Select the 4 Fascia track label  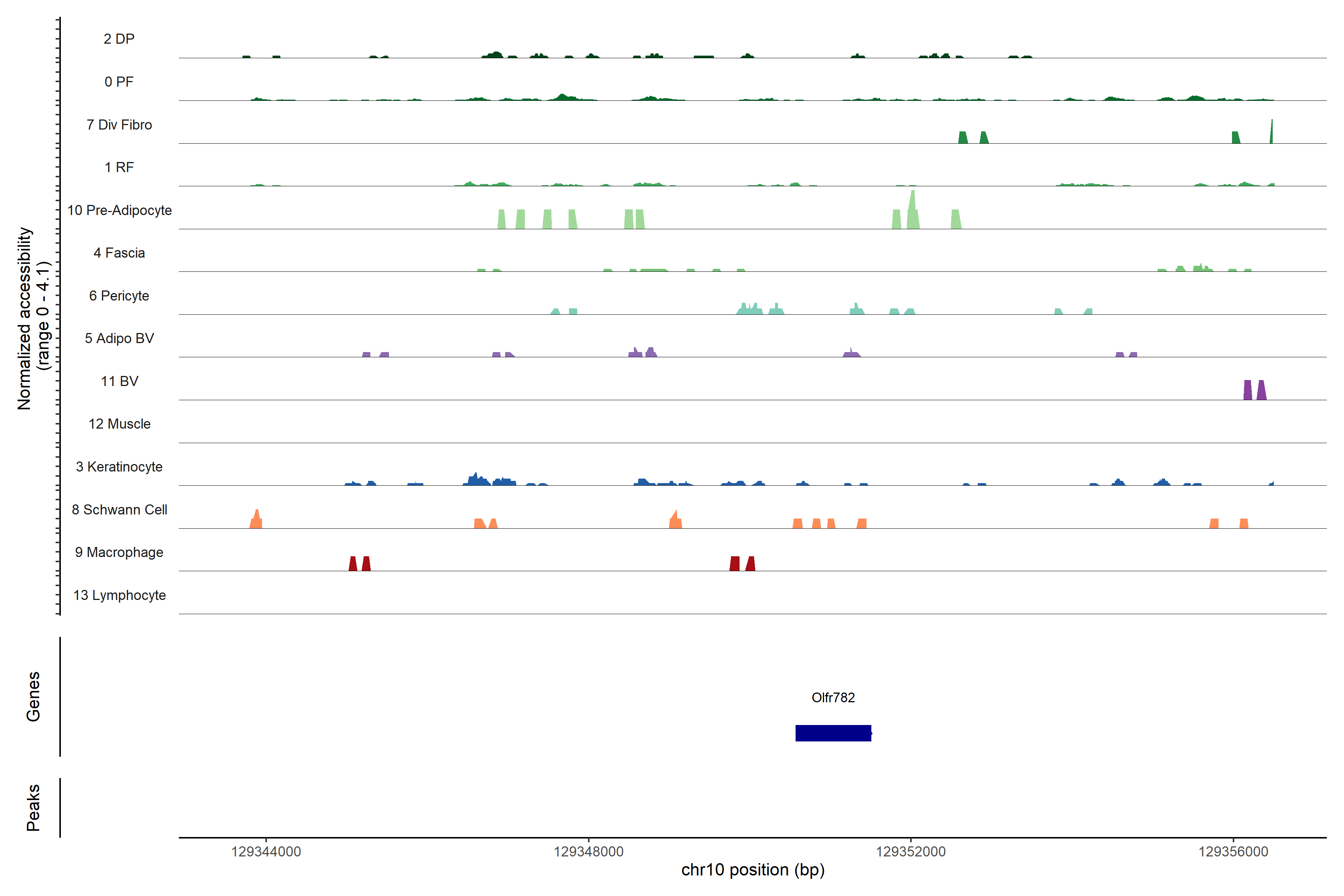119,253
